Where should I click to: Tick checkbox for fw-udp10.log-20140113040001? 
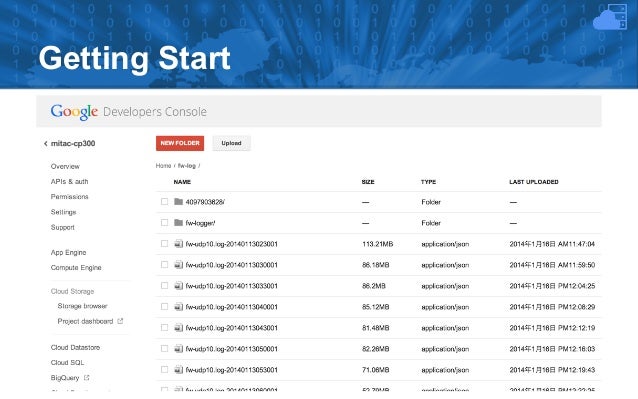164,307
